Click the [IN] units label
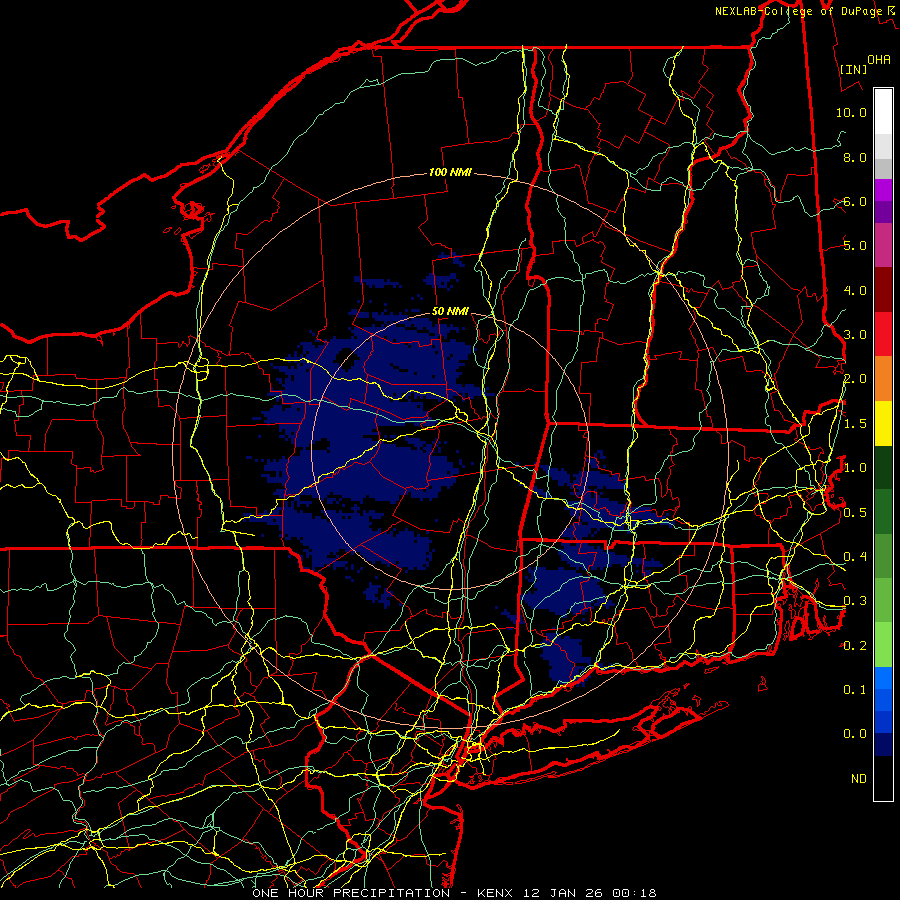The image size is (900, 900). tap(854, 69)
